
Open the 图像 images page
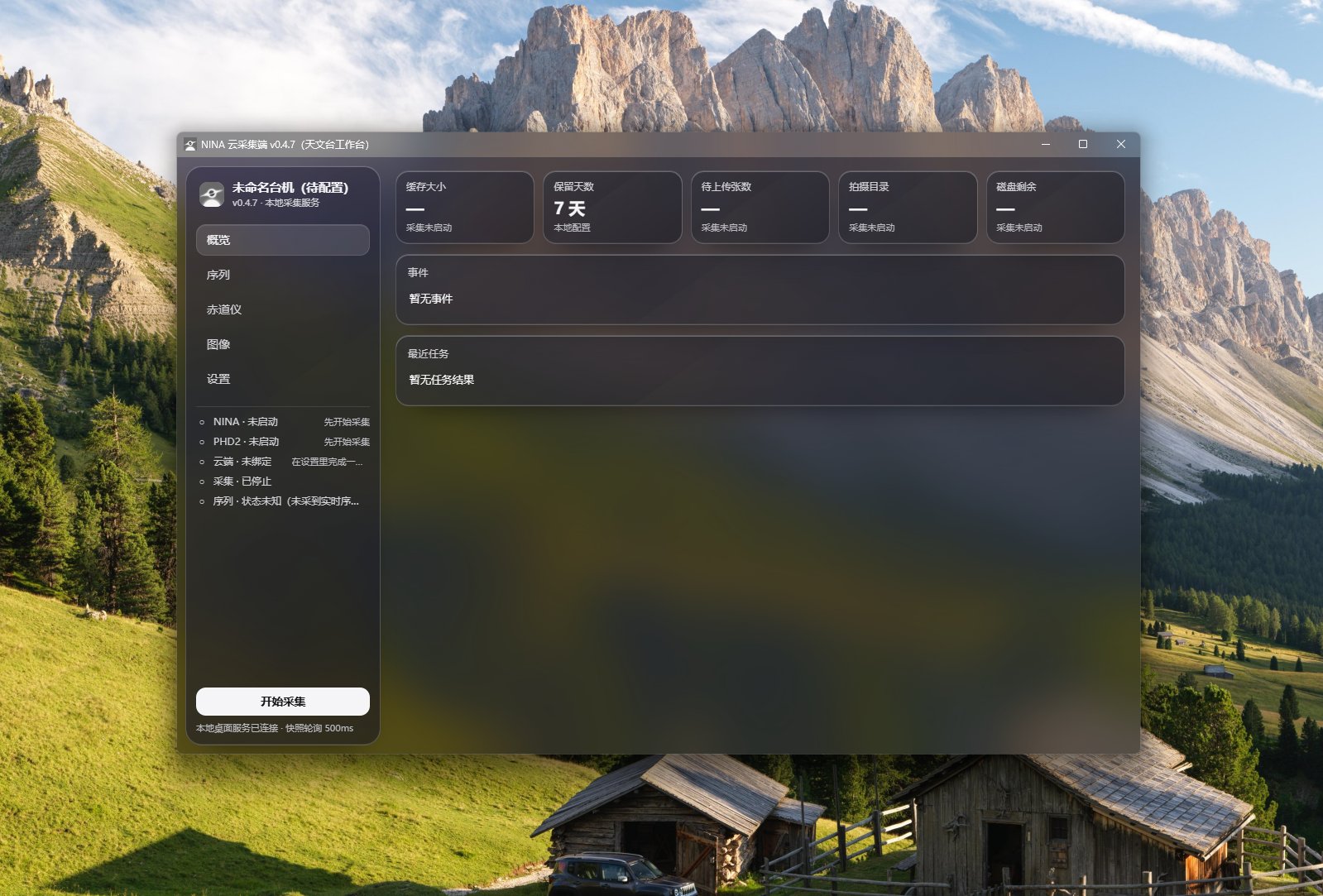point(283,344)
